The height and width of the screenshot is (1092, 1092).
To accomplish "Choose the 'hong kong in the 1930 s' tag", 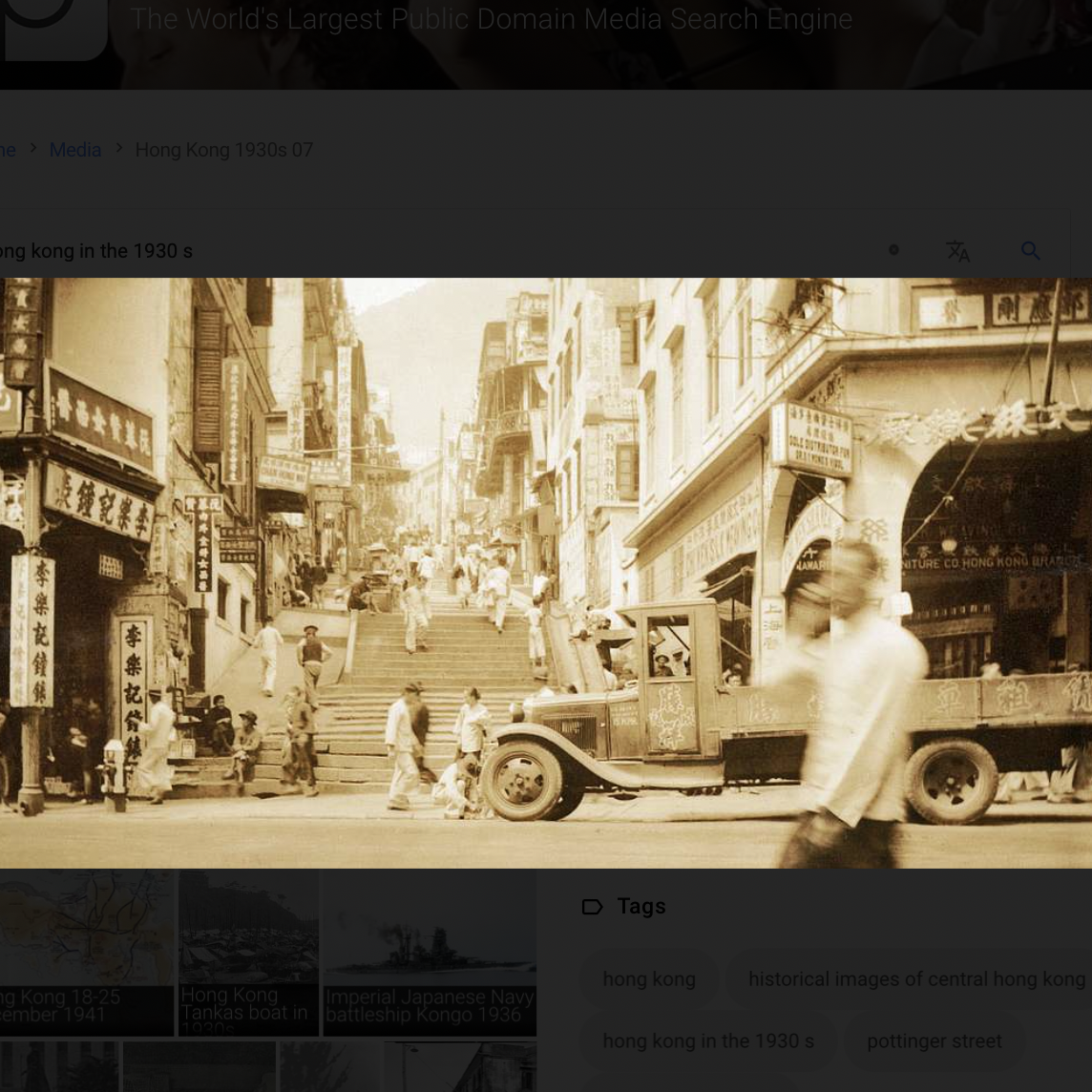I will 708,1041.
